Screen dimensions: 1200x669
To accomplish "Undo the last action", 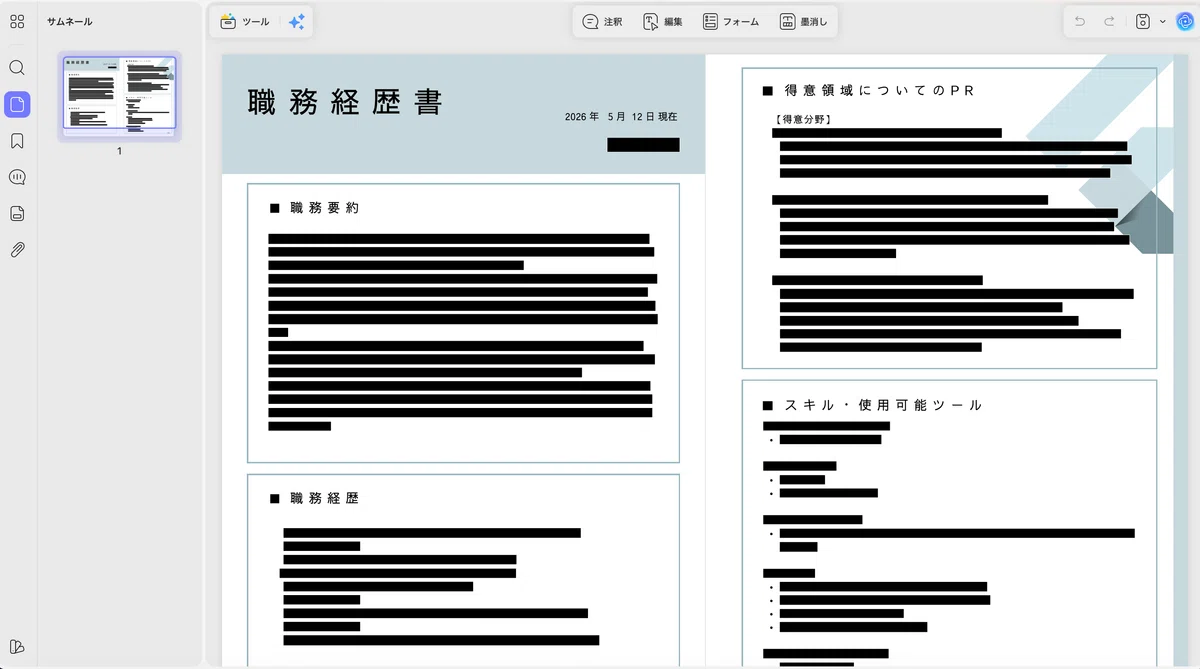I will pos(1080,21).
